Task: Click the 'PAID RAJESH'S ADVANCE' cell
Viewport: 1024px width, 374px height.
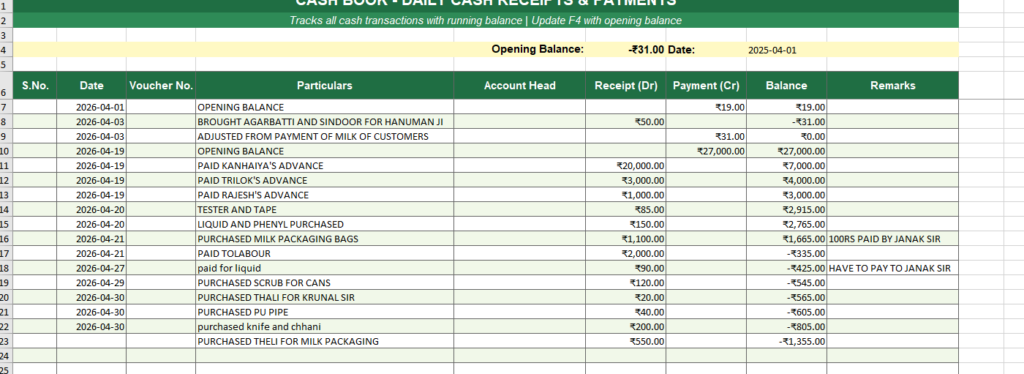Action: tap(325, 195)
